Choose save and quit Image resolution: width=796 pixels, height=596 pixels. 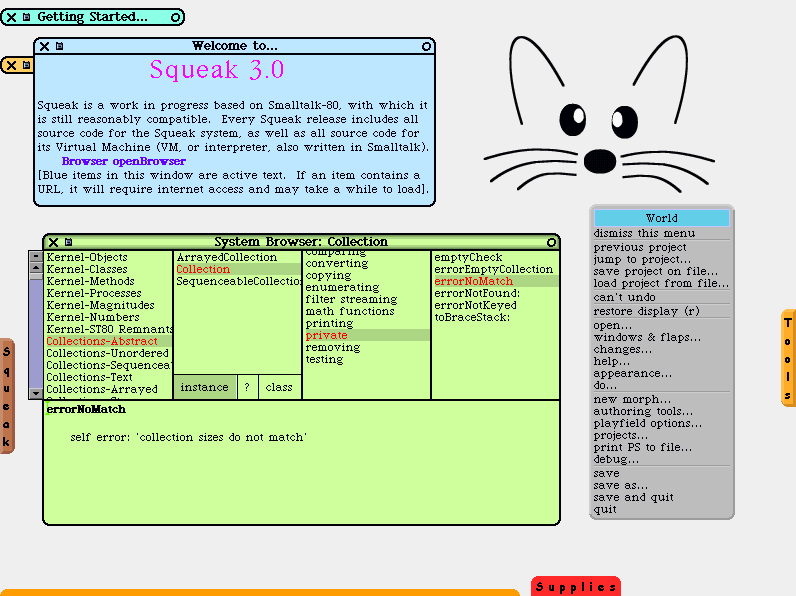661,498
